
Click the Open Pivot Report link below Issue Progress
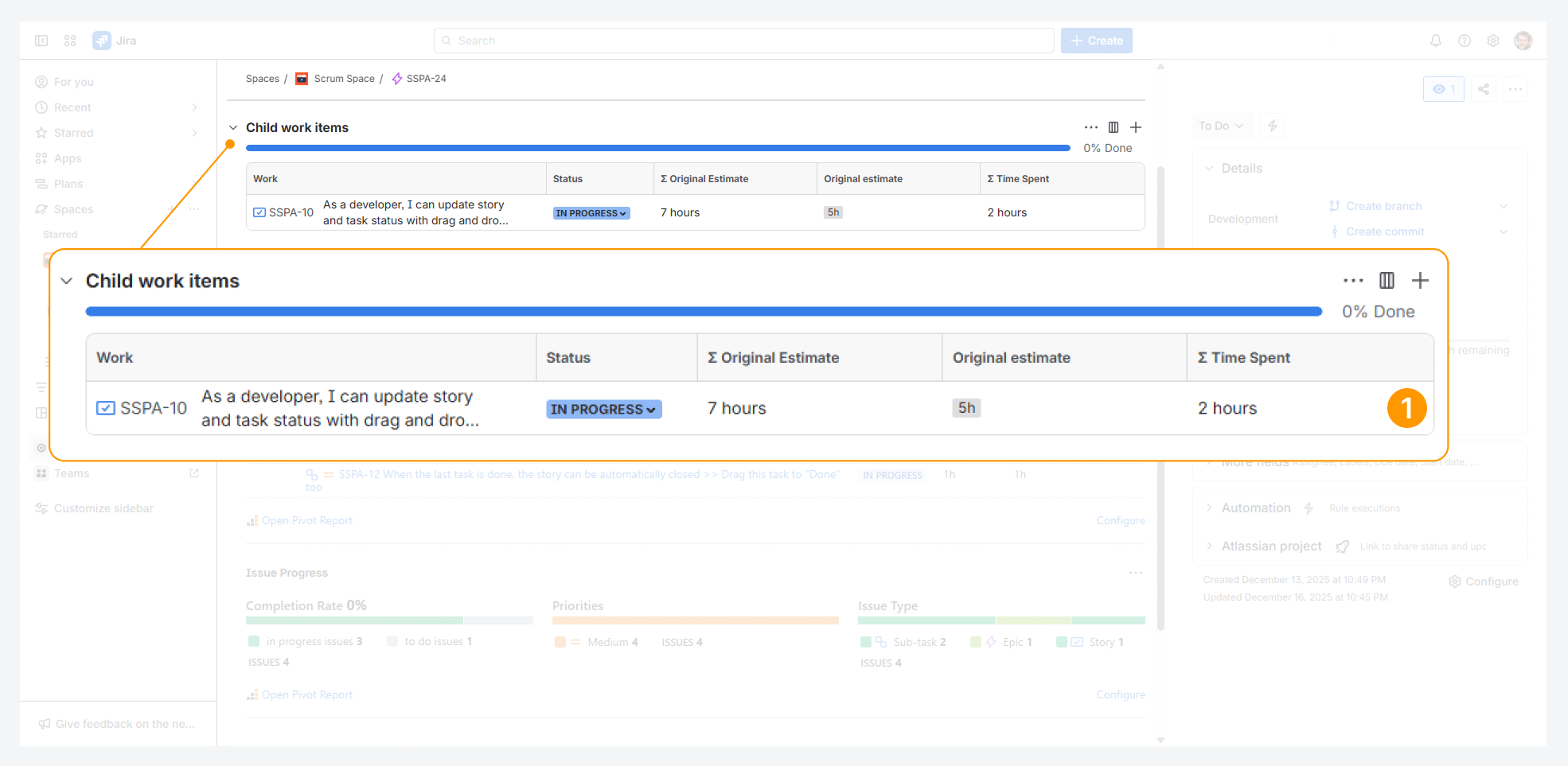tap(306, 694)
